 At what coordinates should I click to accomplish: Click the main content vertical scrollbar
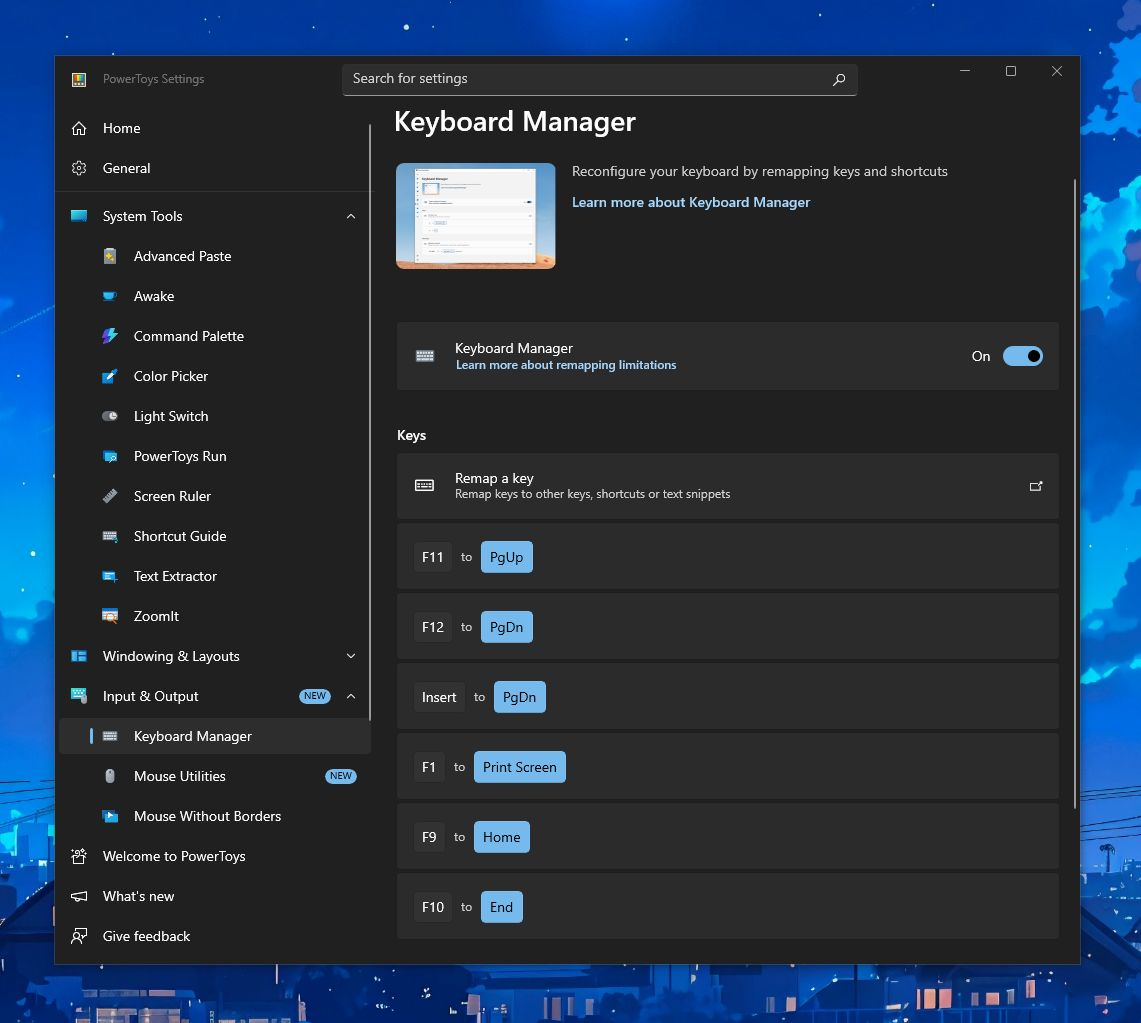1074,495
